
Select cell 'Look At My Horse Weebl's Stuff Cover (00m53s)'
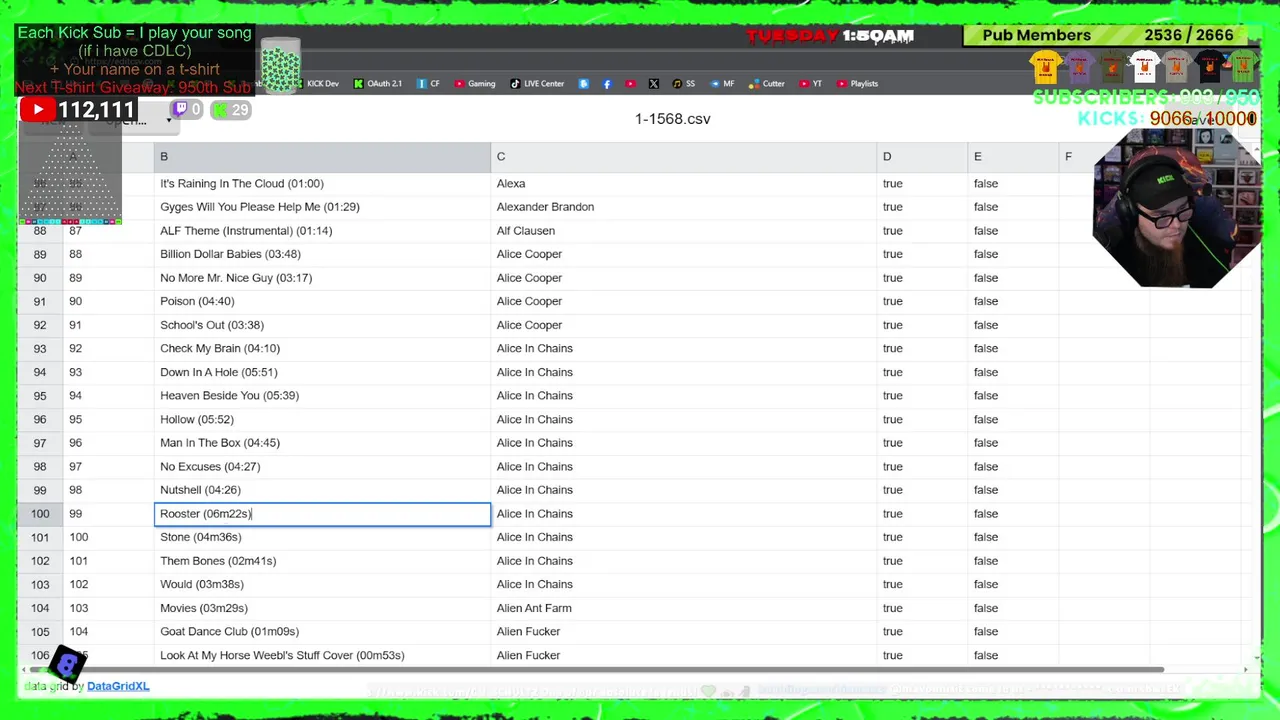pos(322,655)
